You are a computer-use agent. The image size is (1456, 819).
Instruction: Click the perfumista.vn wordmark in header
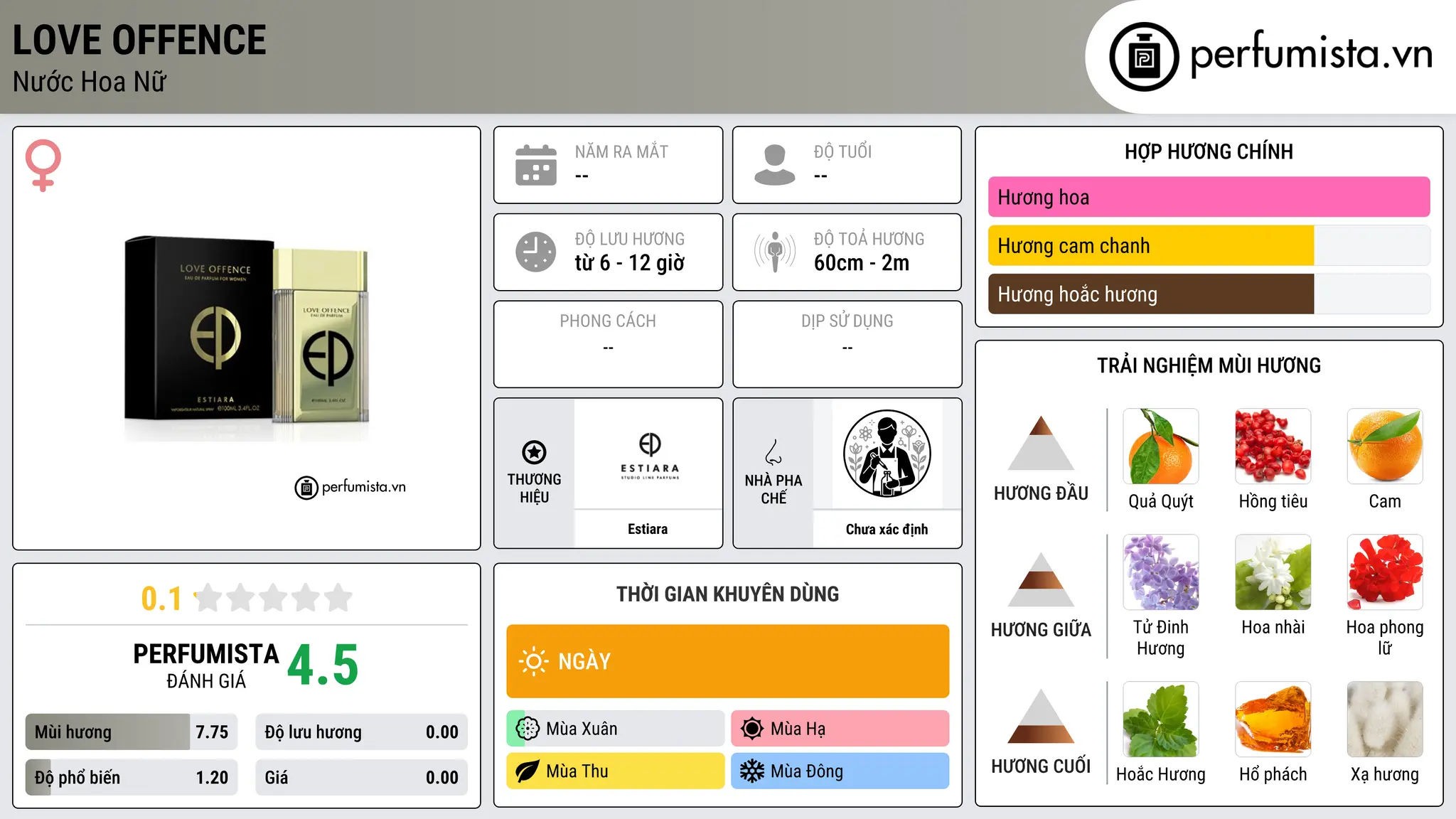click(x=1312, y=54)
